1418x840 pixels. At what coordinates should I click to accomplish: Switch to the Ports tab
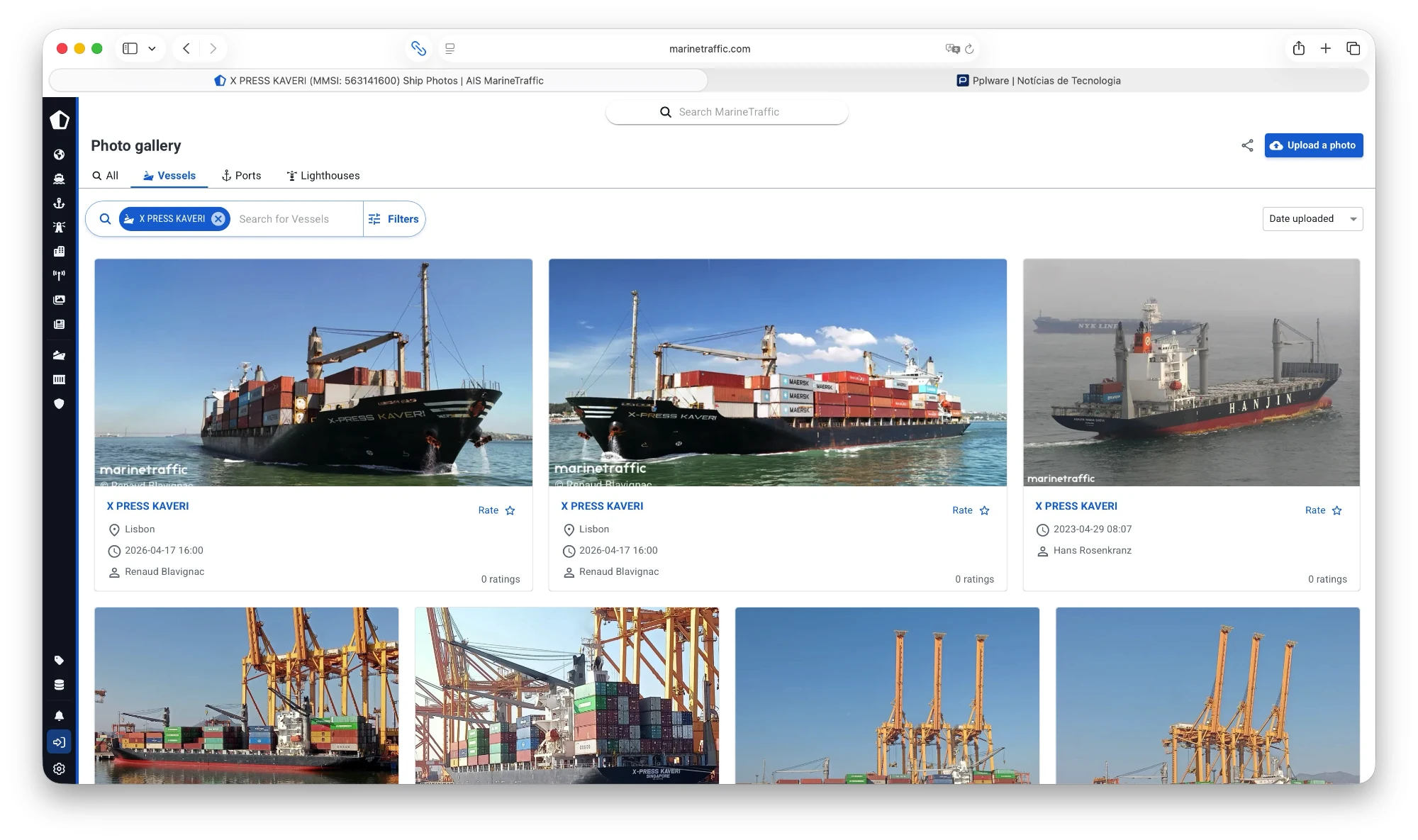[241, 176]
